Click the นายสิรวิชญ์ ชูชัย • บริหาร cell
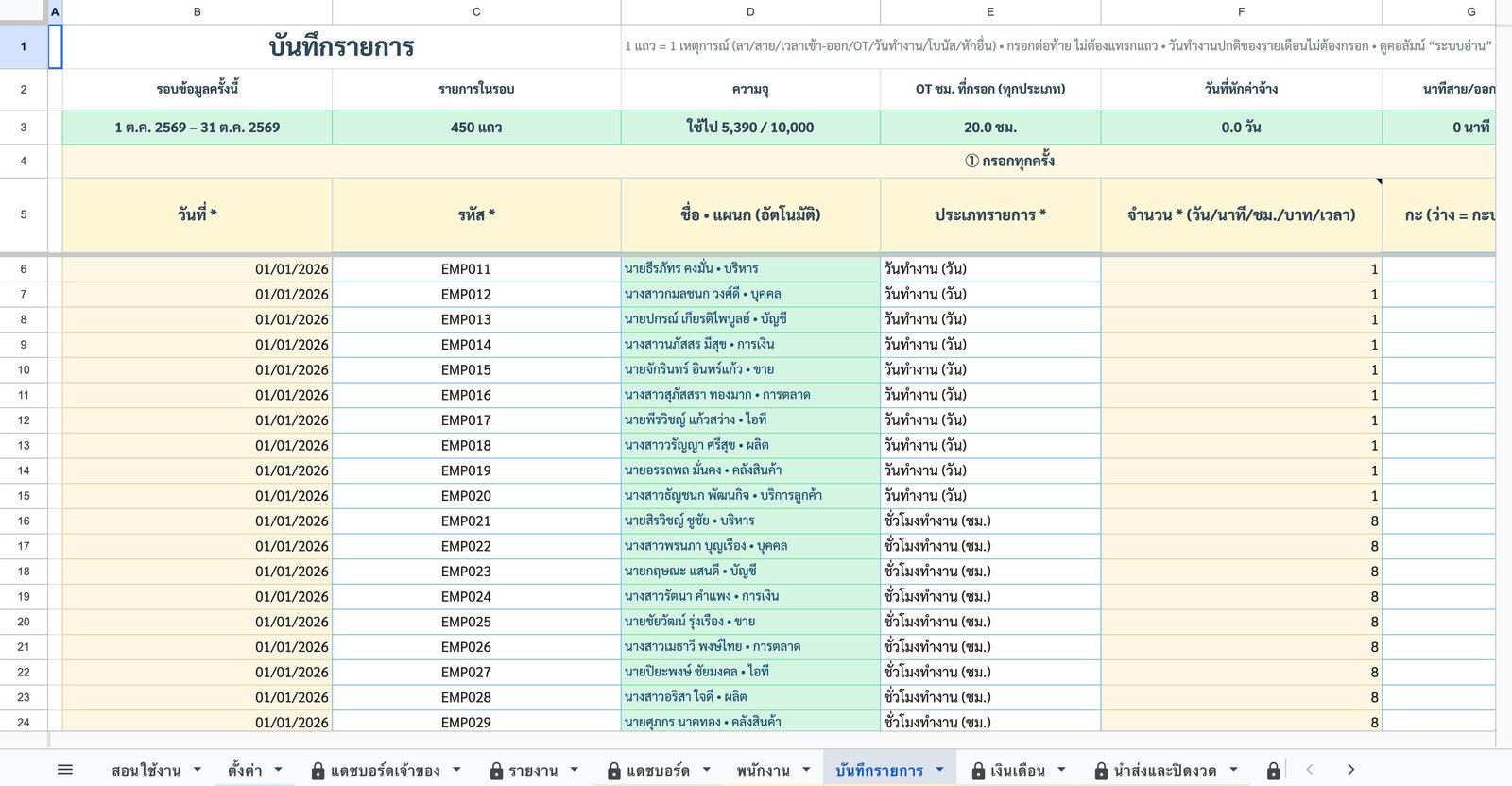This screenshot has width=1512, height=786. [750, 521]
